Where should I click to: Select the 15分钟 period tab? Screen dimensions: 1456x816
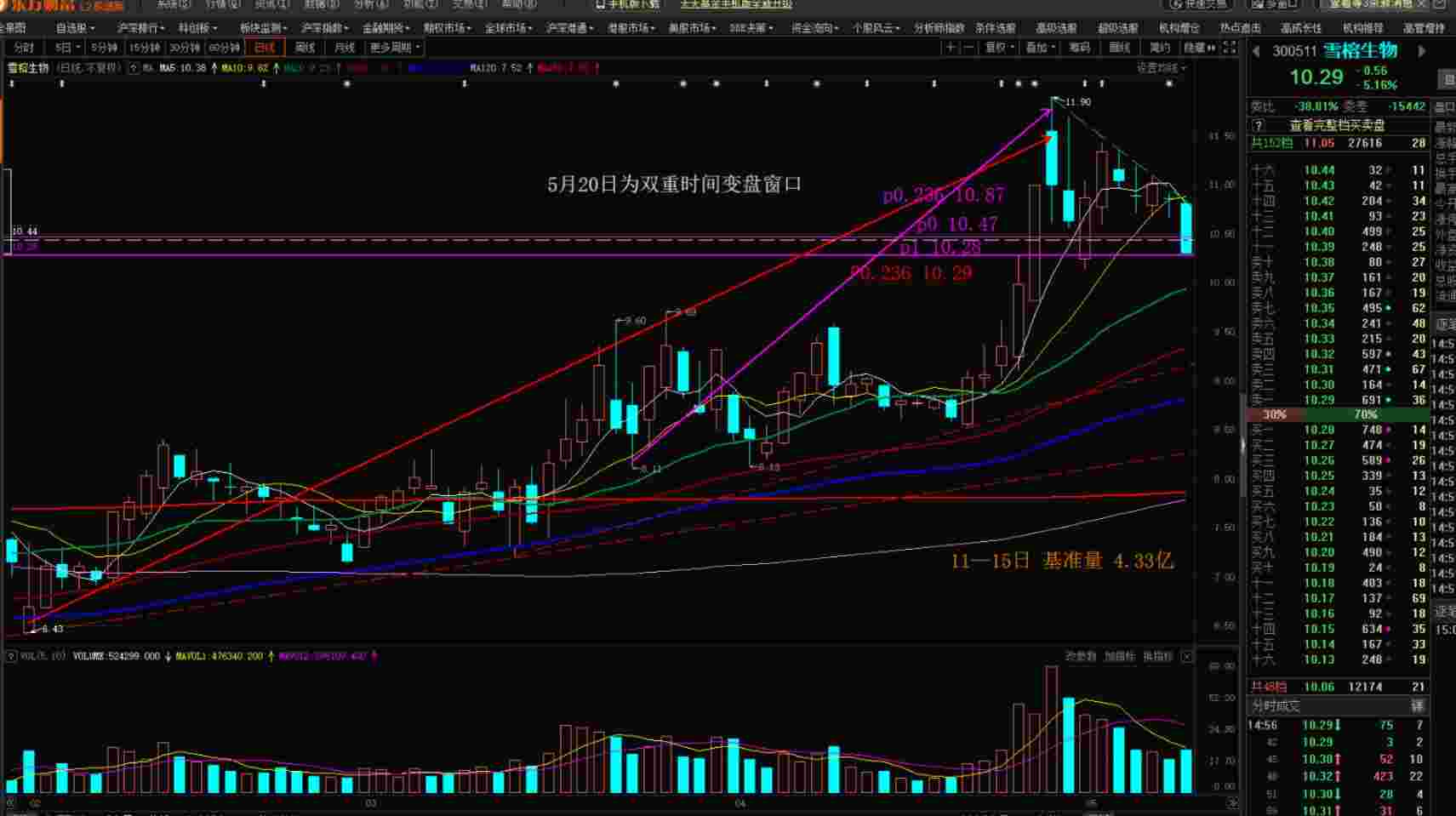(x=145, y=48)
